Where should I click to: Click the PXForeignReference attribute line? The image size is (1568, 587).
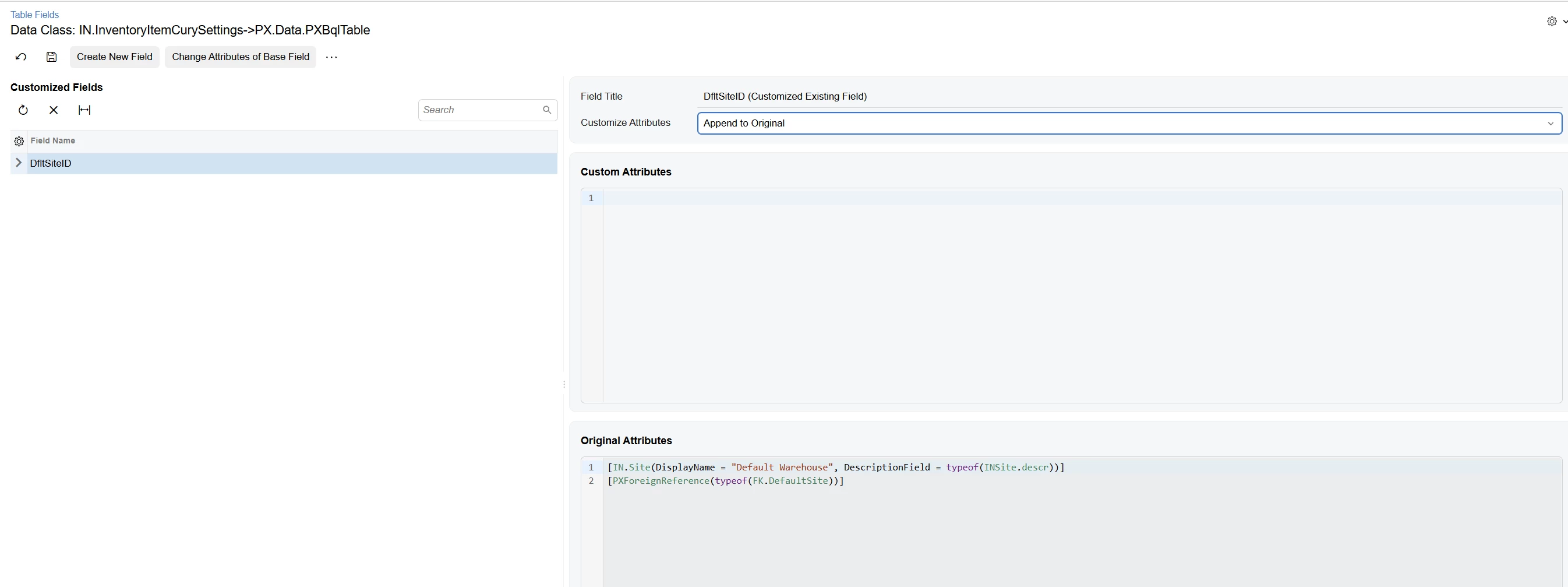pyautogui.click(x=726, y=480)
